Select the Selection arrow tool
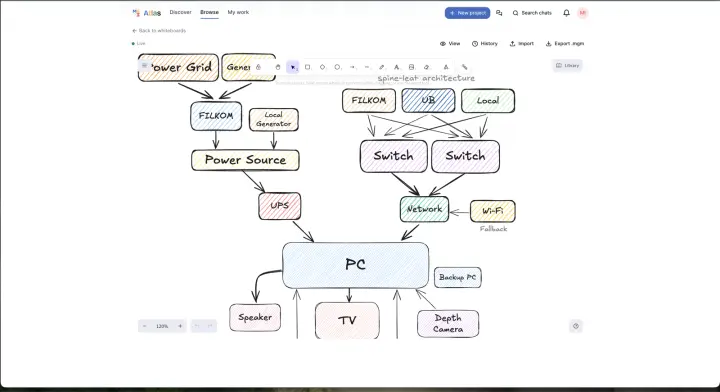 coord(293,67)
